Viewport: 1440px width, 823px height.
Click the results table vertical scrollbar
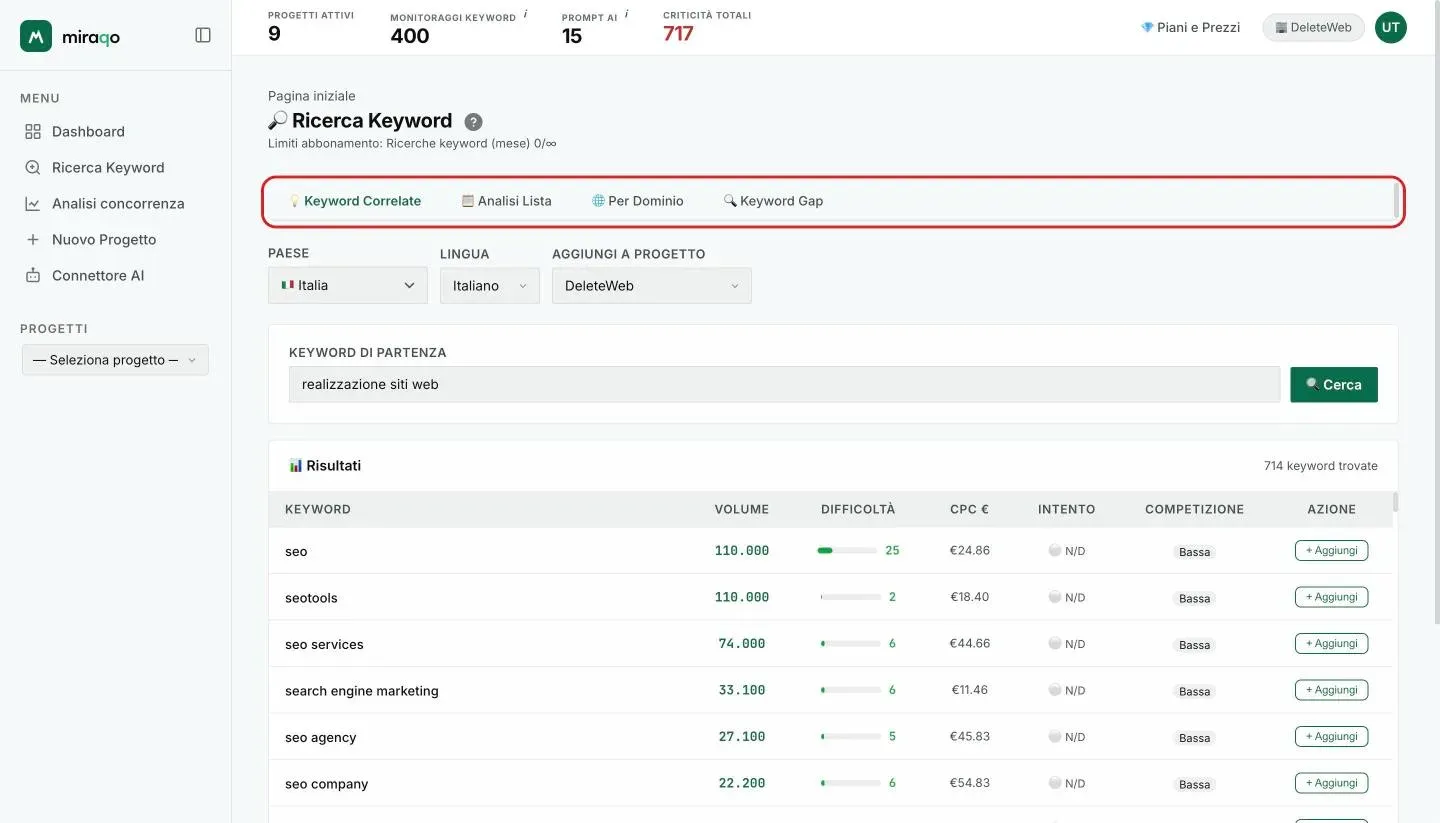1395,502
